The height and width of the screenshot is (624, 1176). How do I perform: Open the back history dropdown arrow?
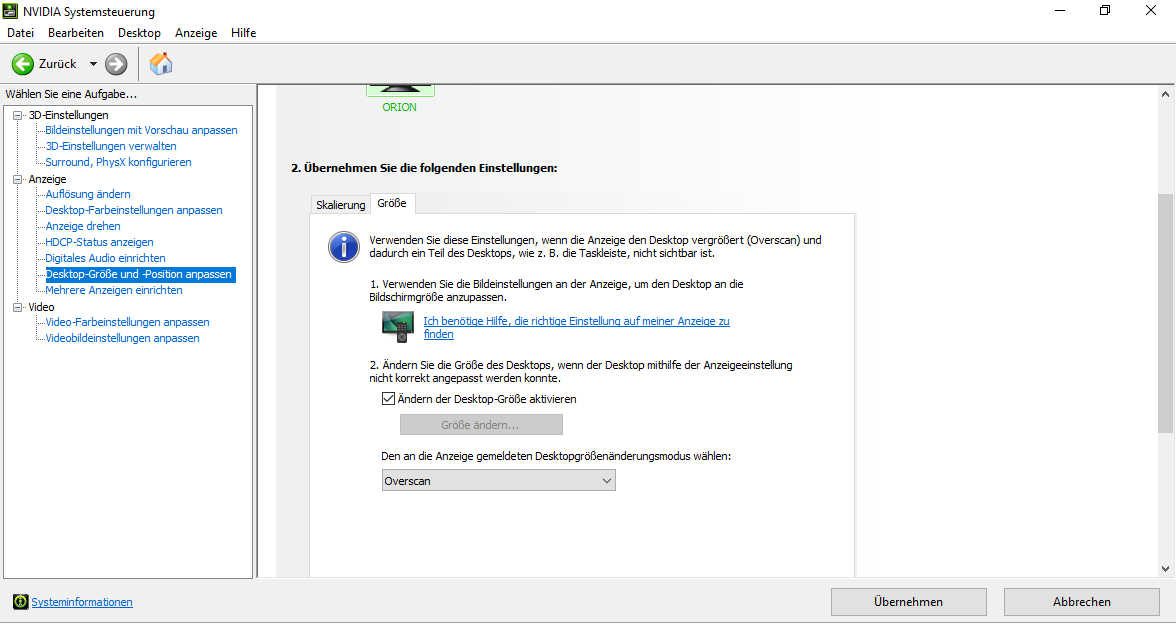93,64
